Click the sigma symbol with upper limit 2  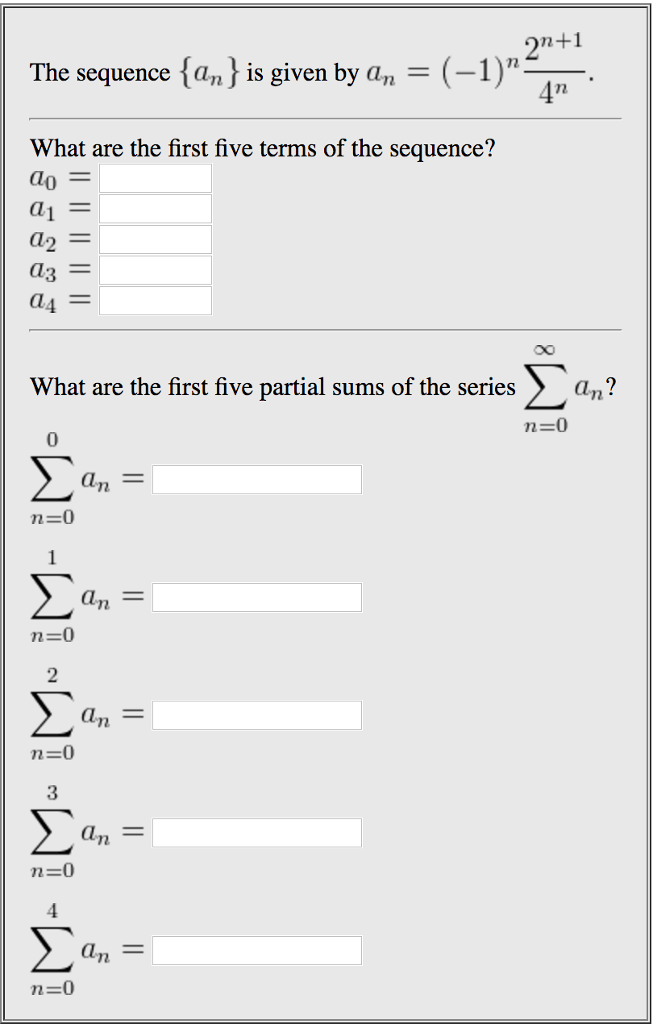point(50,713)
